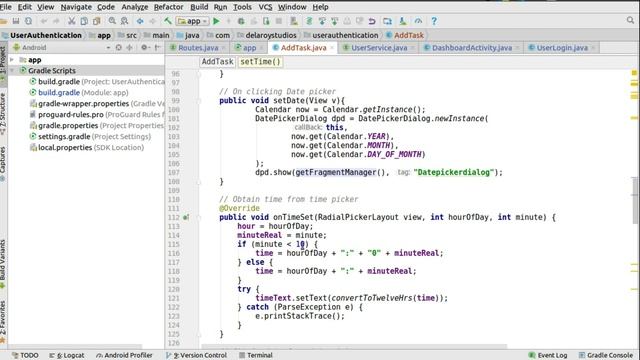Open the File menu

(6, 7)
